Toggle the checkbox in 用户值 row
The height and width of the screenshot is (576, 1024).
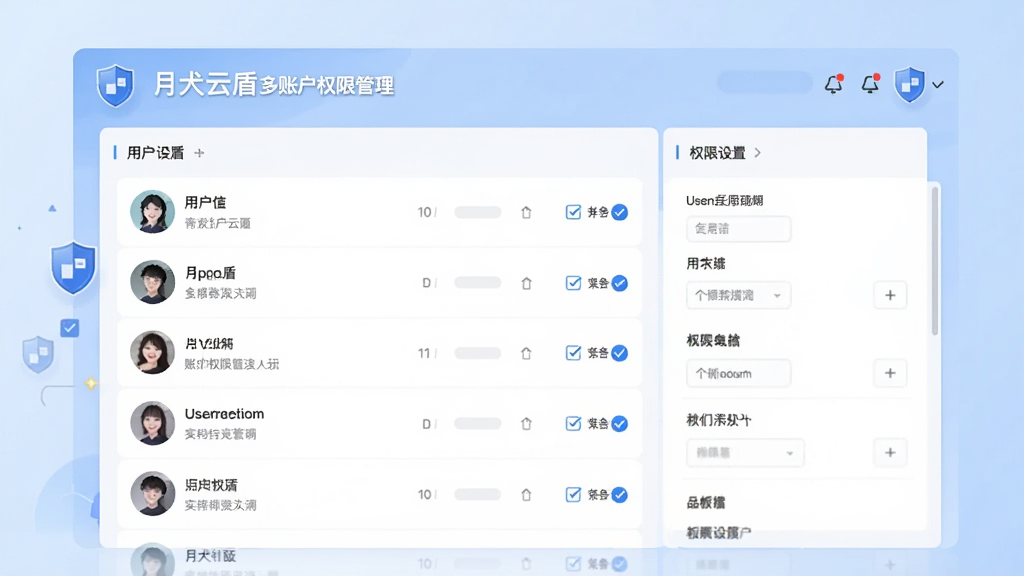point(573,212)
